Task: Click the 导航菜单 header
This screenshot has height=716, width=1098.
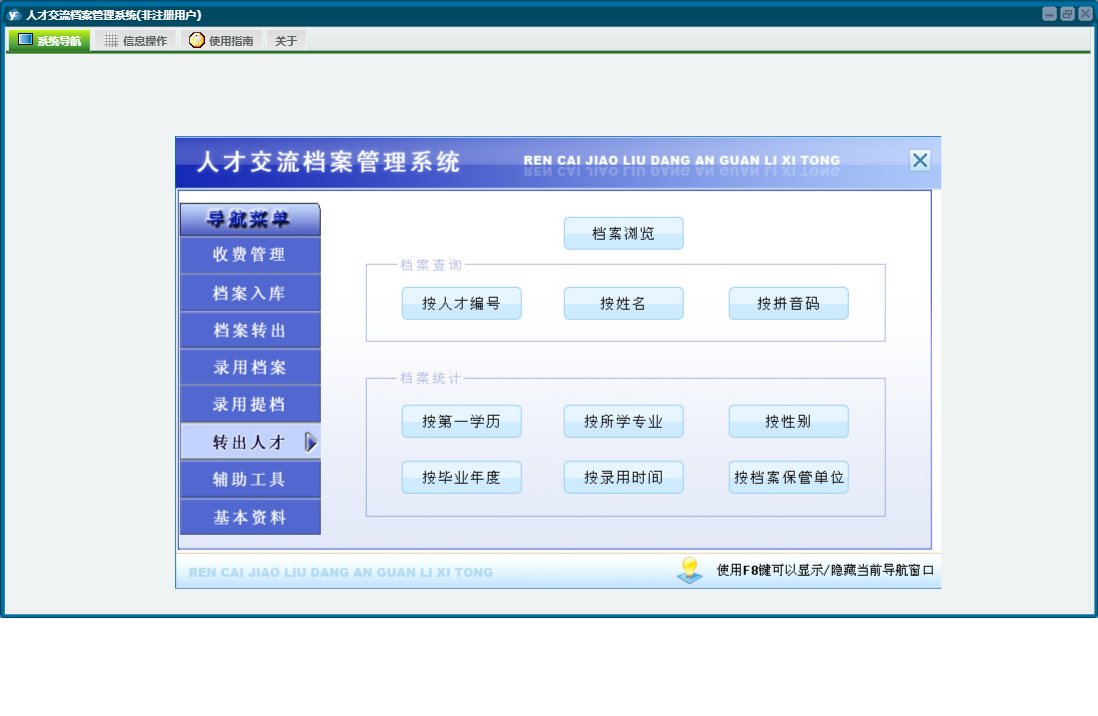Action: point(250,219)
